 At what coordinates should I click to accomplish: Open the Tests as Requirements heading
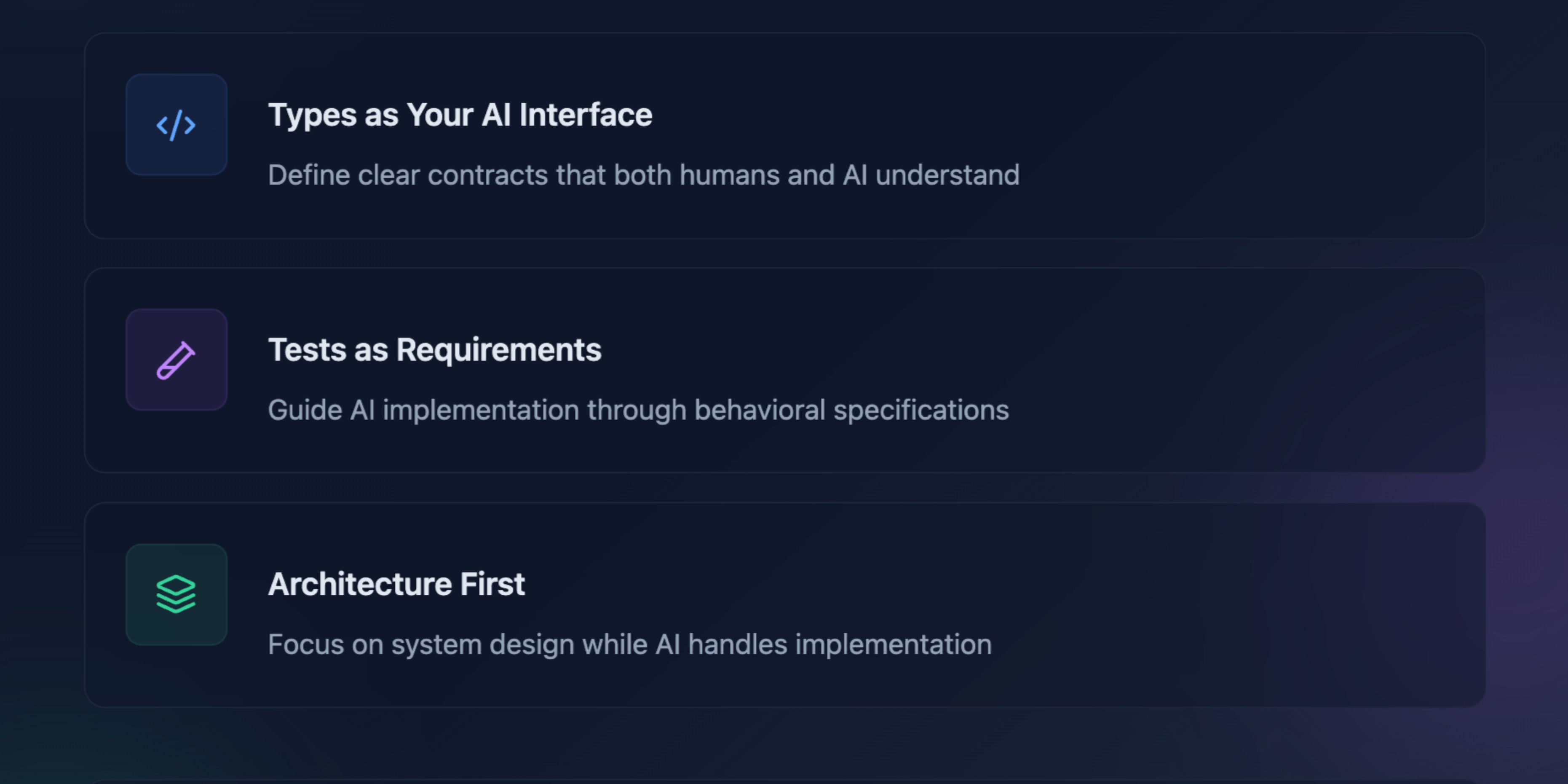click(435, 350)
